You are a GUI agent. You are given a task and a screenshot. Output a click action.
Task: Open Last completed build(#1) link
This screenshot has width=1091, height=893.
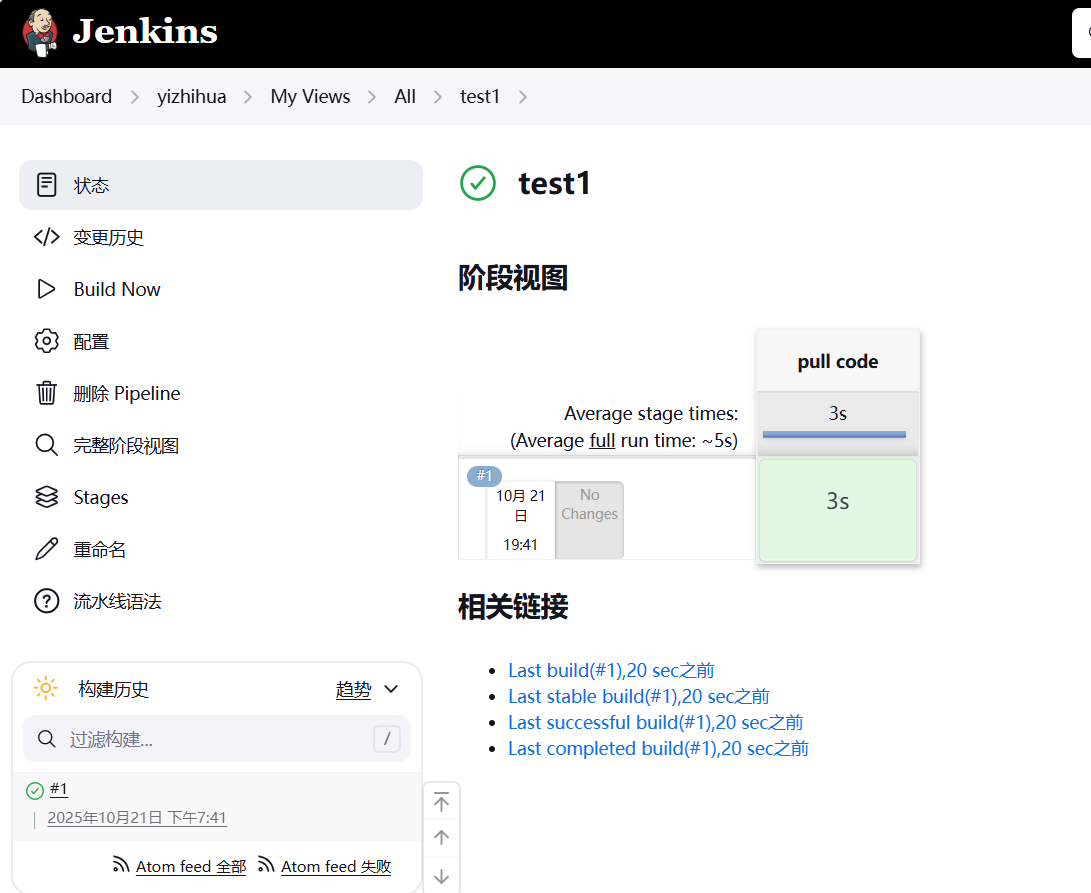pyautogui.click(x=658, y=748)
